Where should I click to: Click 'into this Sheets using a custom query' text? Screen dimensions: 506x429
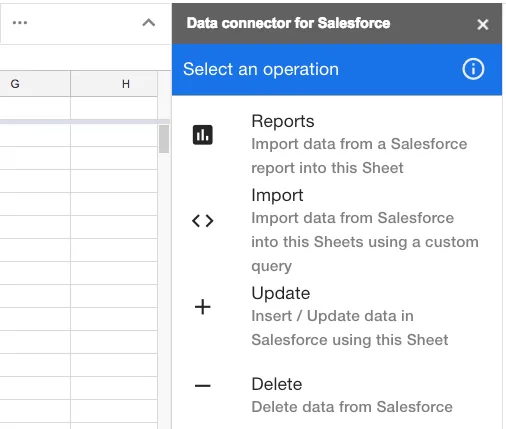[365, 254]
